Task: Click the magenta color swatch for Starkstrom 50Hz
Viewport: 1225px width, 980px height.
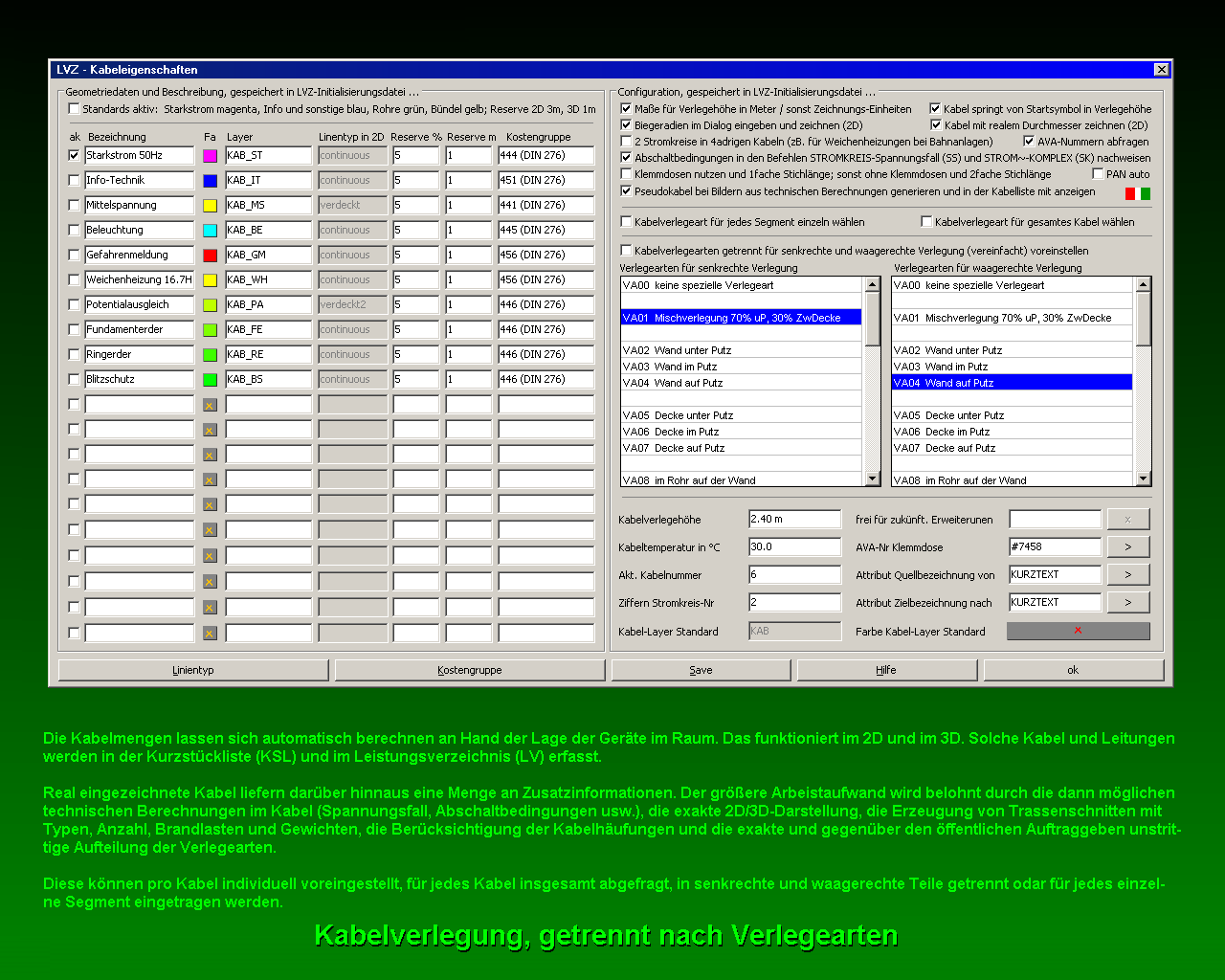Action: (x=210, y=156)
